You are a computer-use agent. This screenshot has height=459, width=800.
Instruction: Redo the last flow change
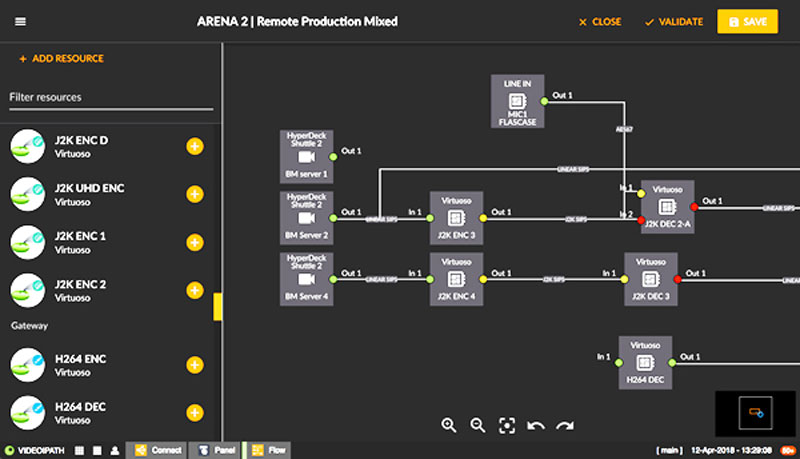coord(565,425)
